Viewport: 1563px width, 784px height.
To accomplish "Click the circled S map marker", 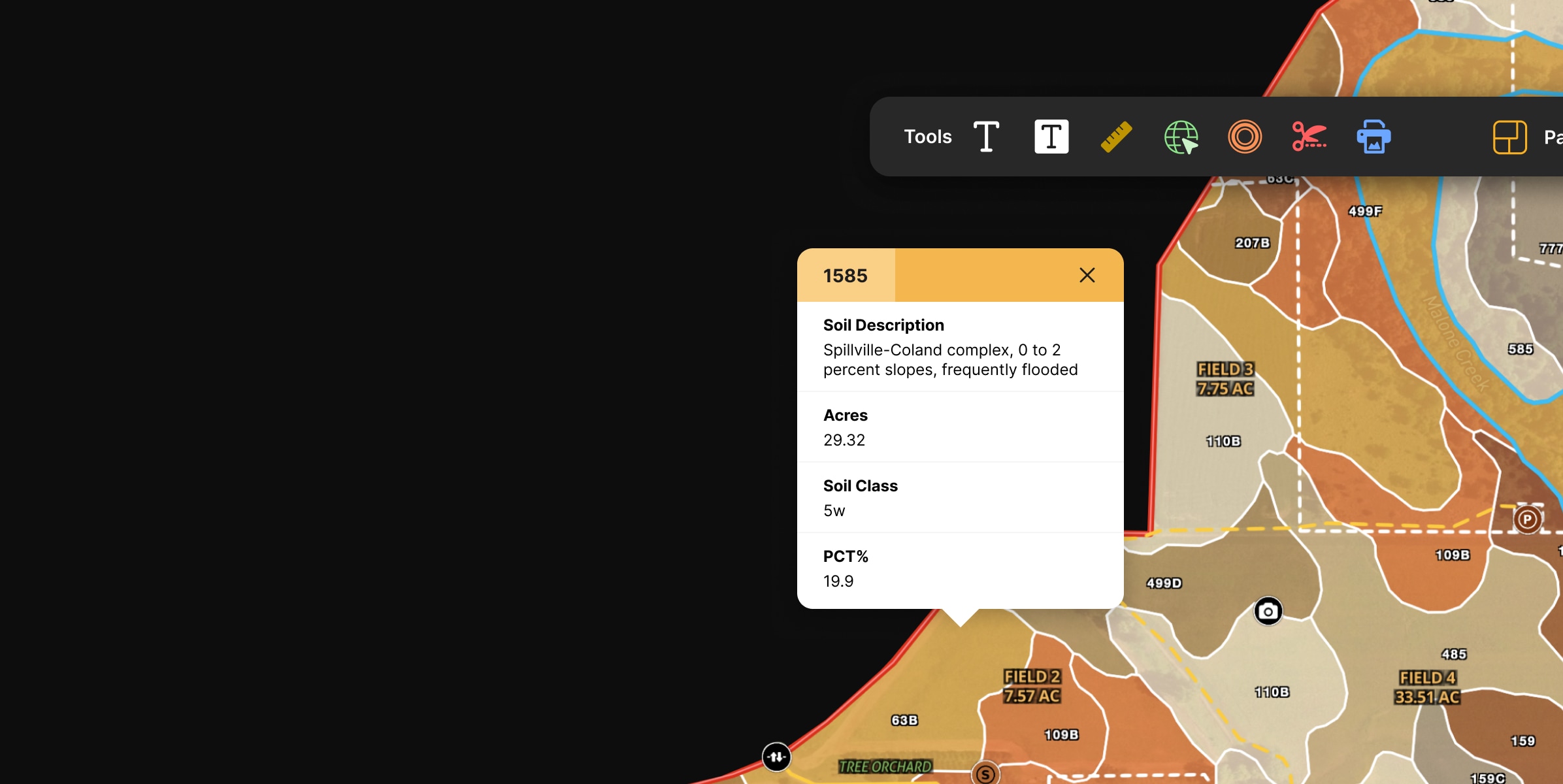I will tap(985, 774).
